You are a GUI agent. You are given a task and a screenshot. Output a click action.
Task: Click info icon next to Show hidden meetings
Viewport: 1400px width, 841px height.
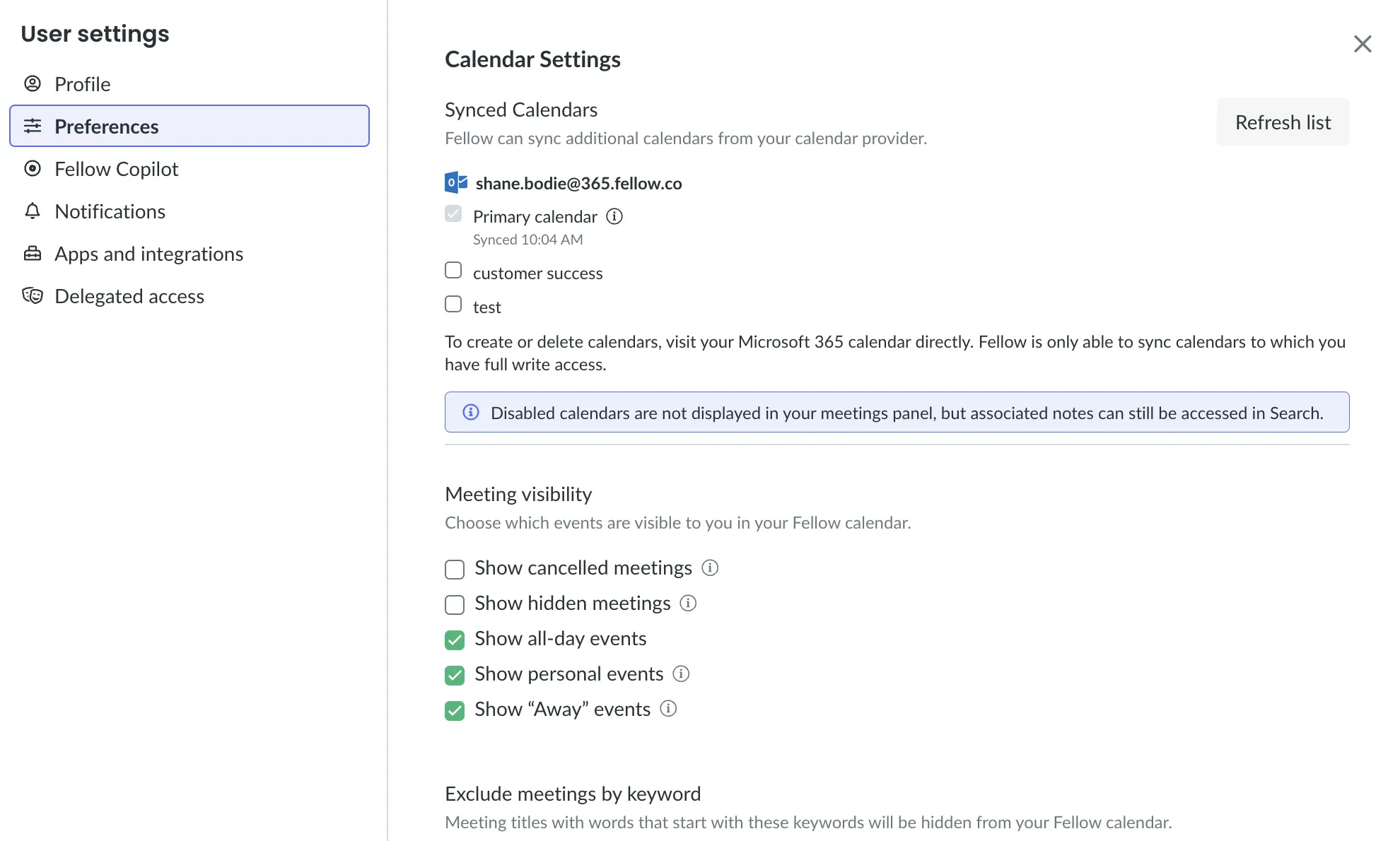point(688,603)
